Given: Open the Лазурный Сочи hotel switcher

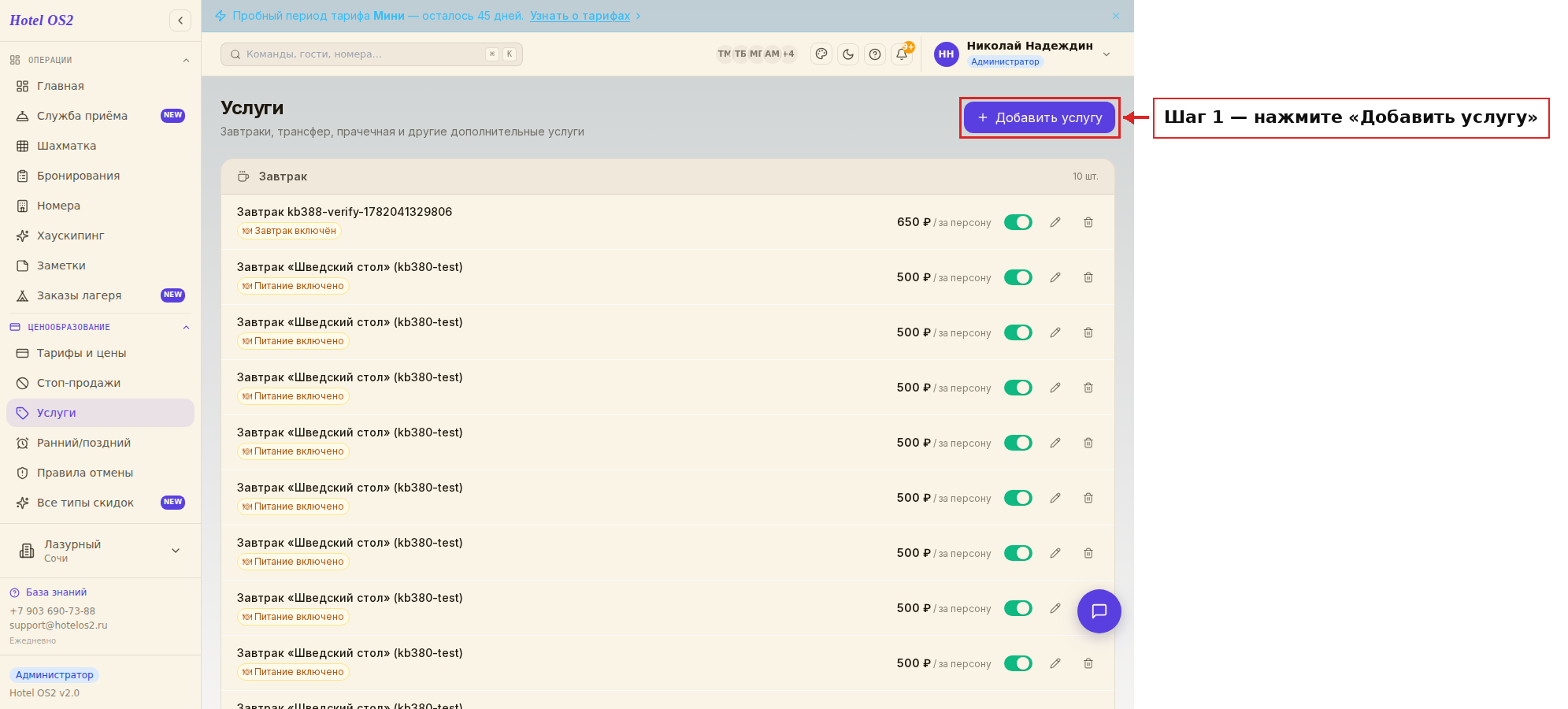Looking at the screenshot, I should tap(100, 551).
